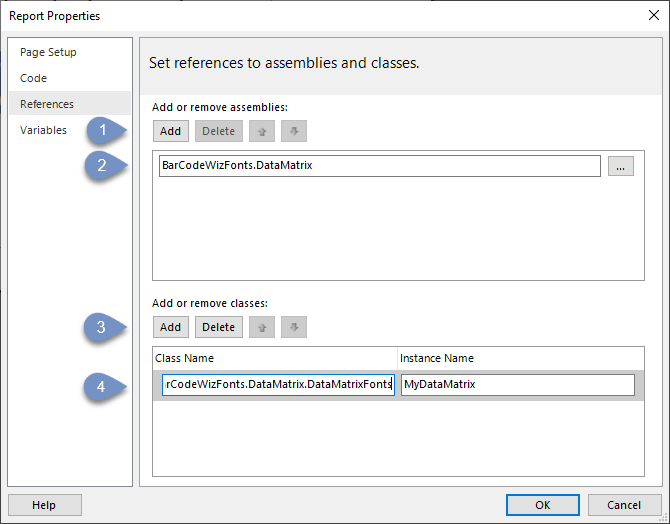Screen dimensions: 670x524
Task: Add a new class entry
Action: click(170, 327)
